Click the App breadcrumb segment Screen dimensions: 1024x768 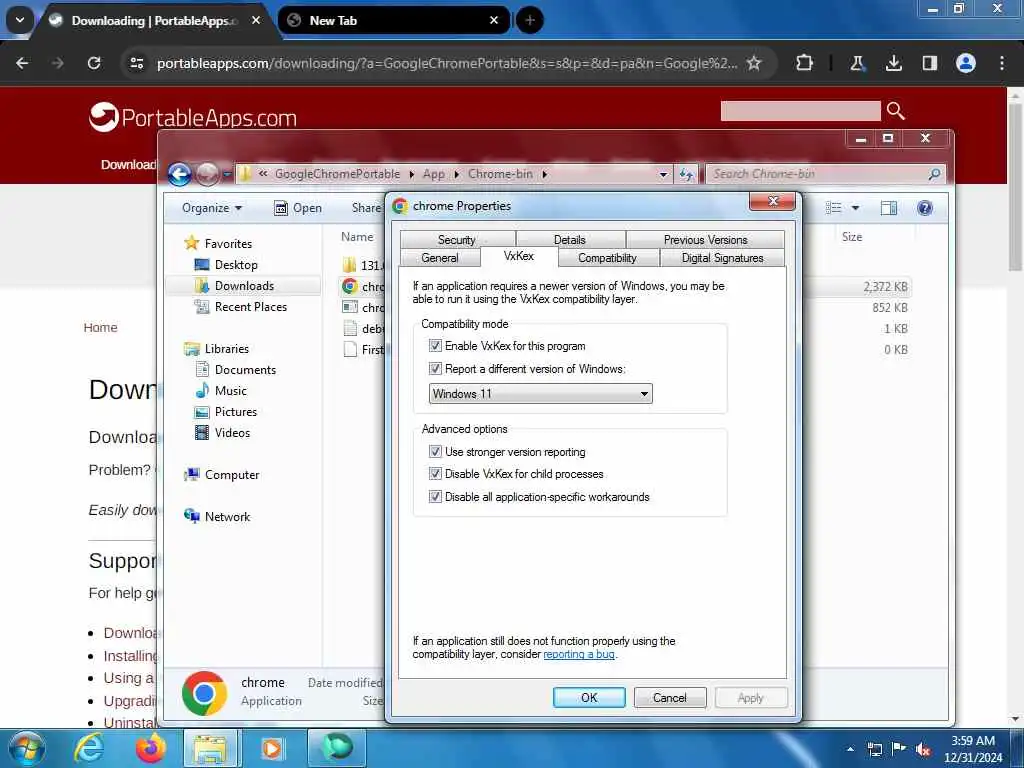click(x=434, y=174)
